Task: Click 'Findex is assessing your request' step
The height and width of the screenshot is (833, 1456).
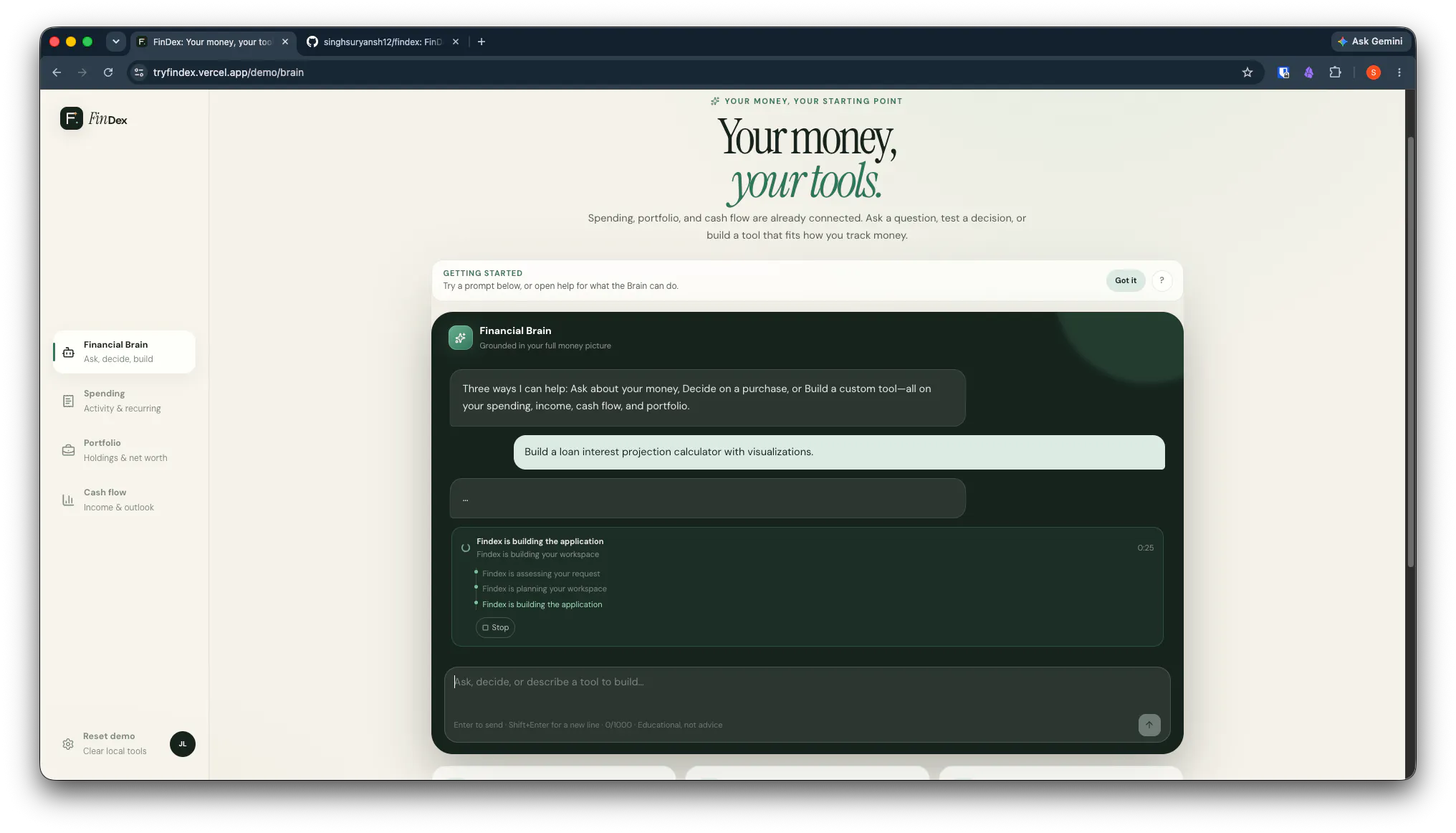Action: coord(541,573)
